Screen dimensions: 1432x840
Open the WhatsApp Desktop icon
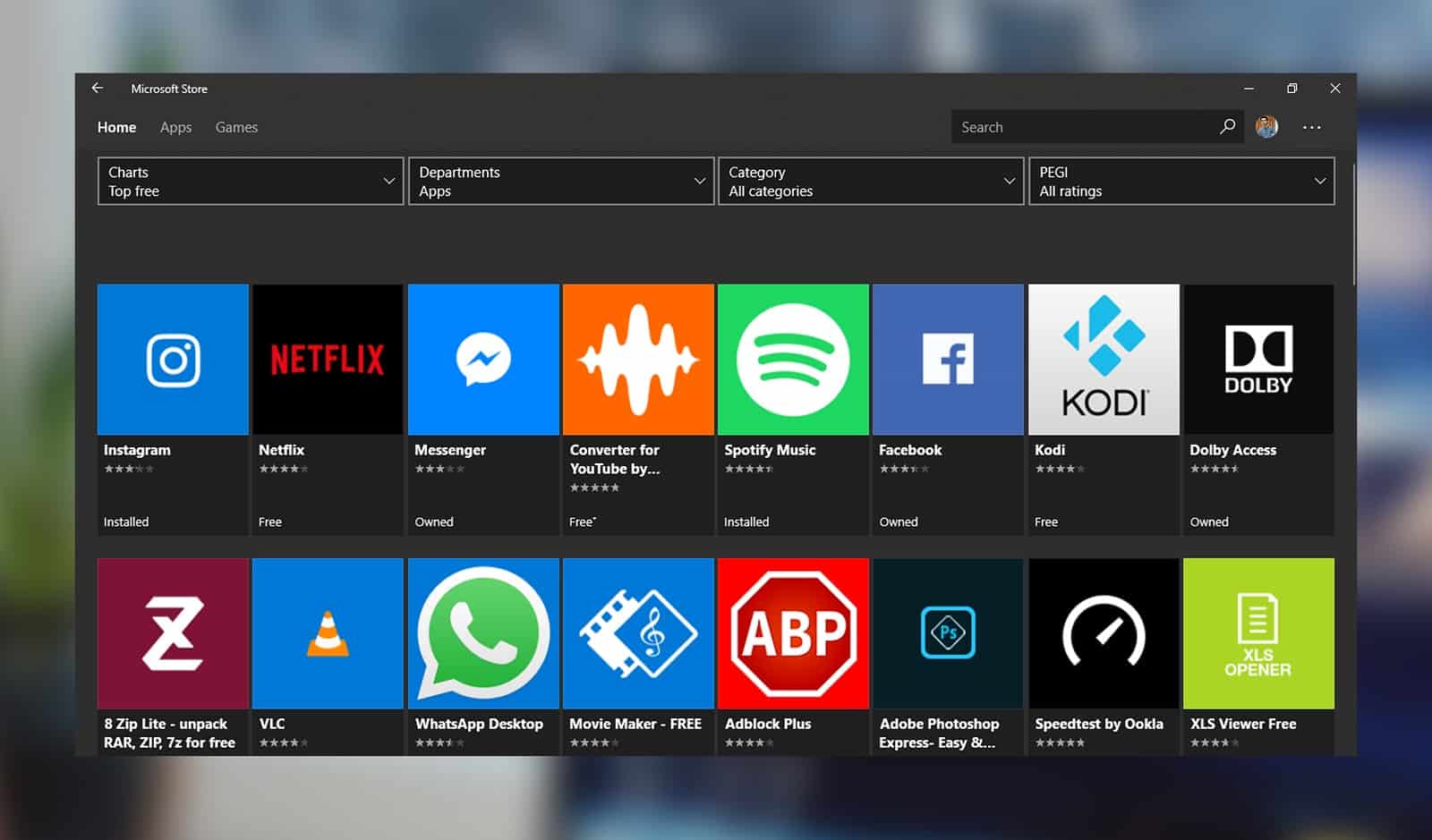(x=483, y=633)
